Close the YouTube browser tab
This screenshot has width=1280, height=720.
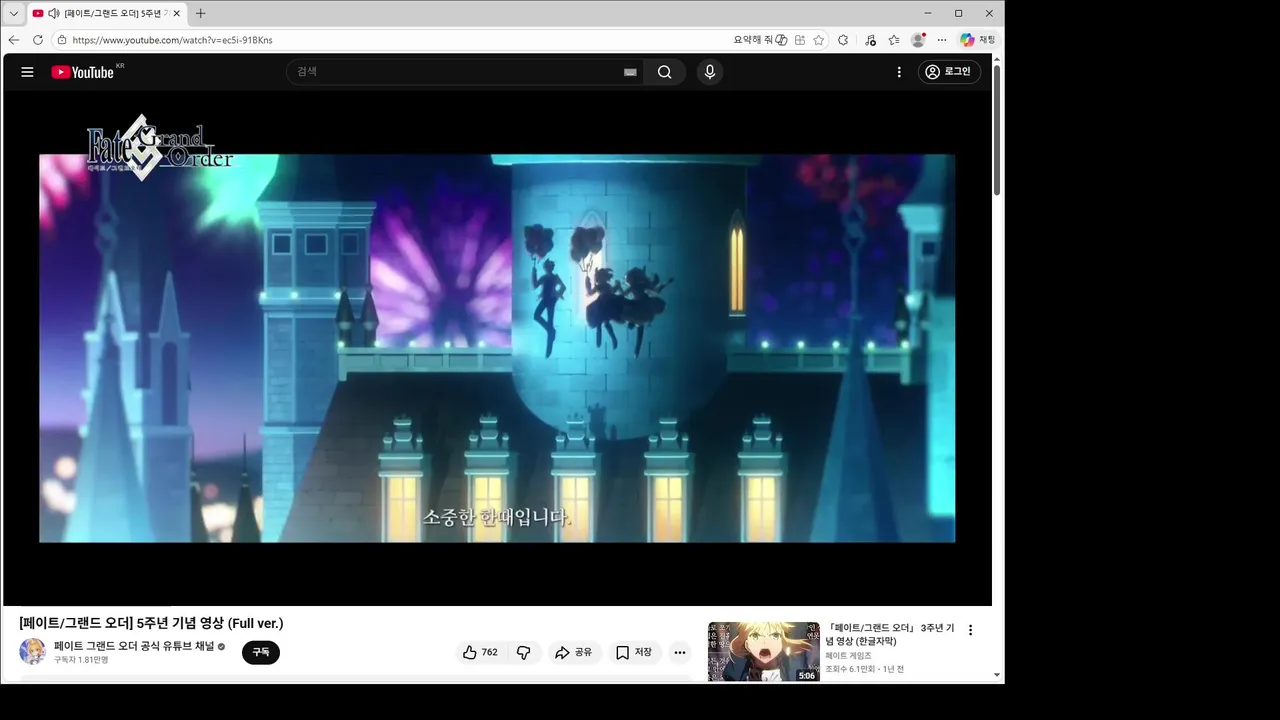[x=176, y=13]
